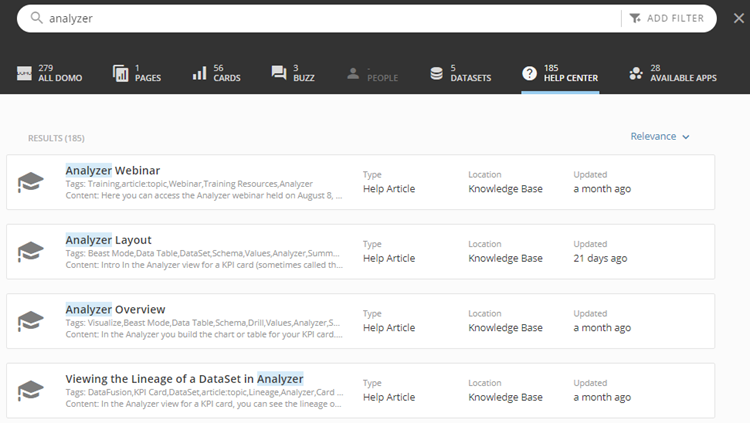This screenshot has width=750, height=423.
Task: Click graduation cap icon for Analyzer Webinar
Action: click(31, 182)
